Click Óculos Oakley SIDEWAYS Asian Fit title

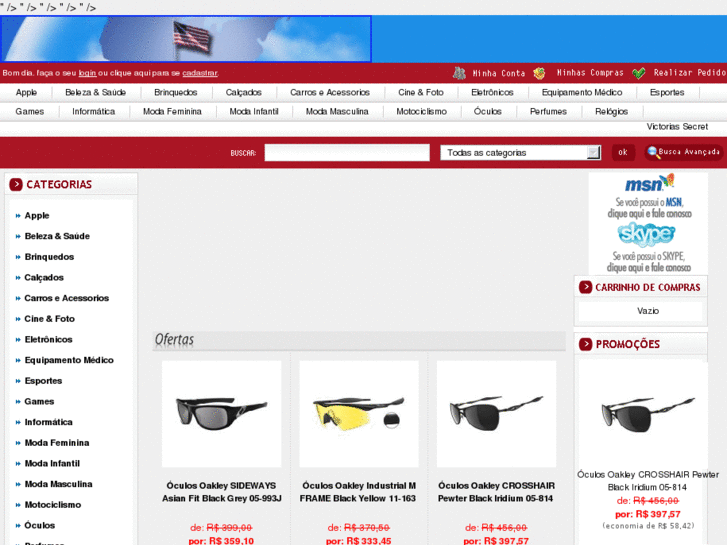coord(222,492)
